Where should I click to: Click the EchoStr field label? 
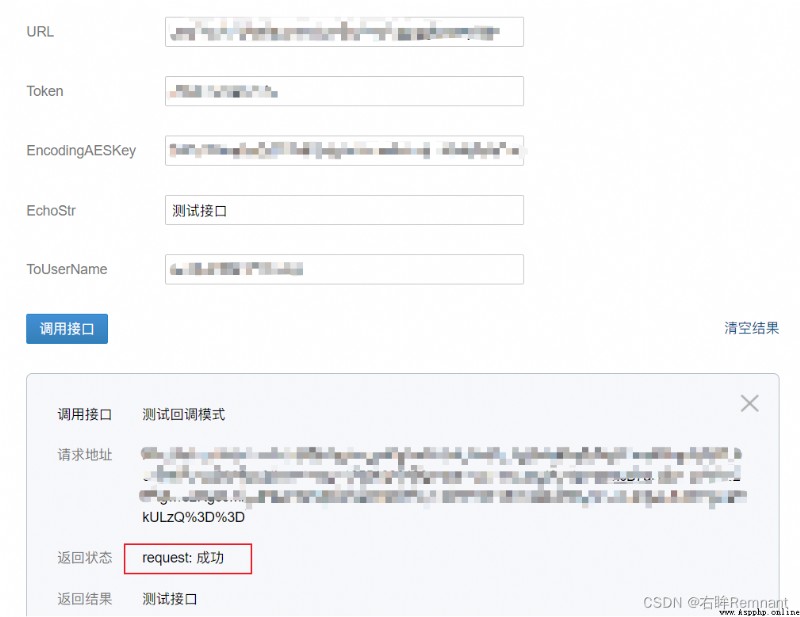click(51, 210)
